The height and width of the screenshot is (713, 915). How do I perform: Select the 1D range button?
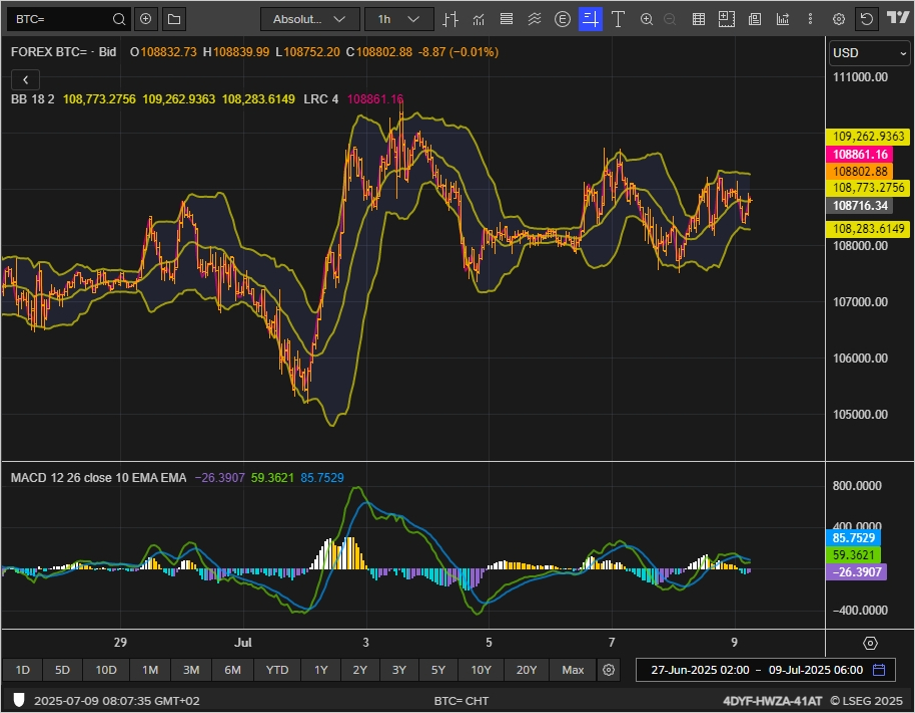tap(22, 670)
